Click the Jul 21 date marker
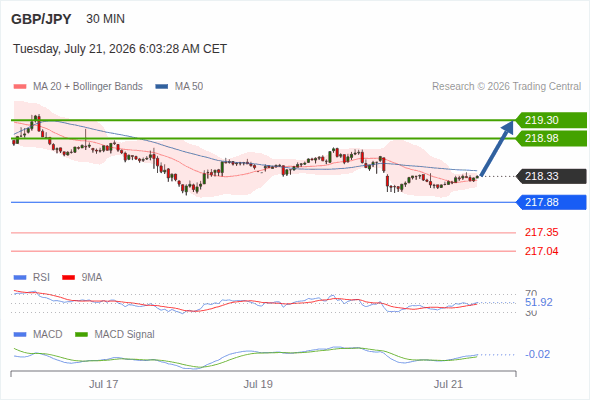590x400 pixels. [x=448, y=384]
